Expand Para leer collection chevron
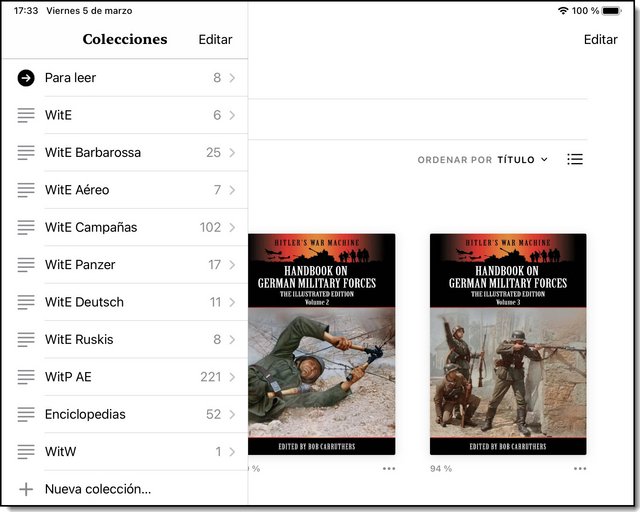640x512 pixels. click(232, 78)
